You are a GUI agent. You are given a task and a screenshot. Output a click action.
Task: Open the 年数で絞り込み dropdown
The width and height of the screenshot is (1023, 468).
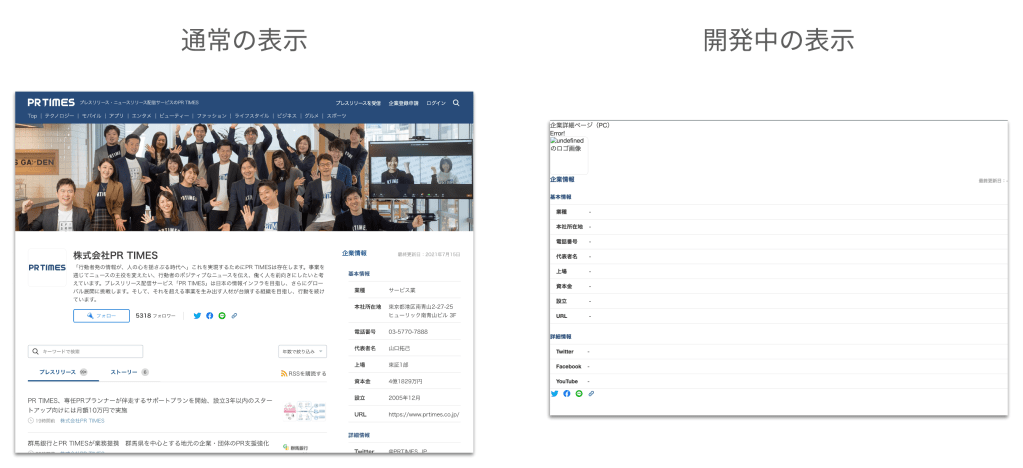point(303,352)
